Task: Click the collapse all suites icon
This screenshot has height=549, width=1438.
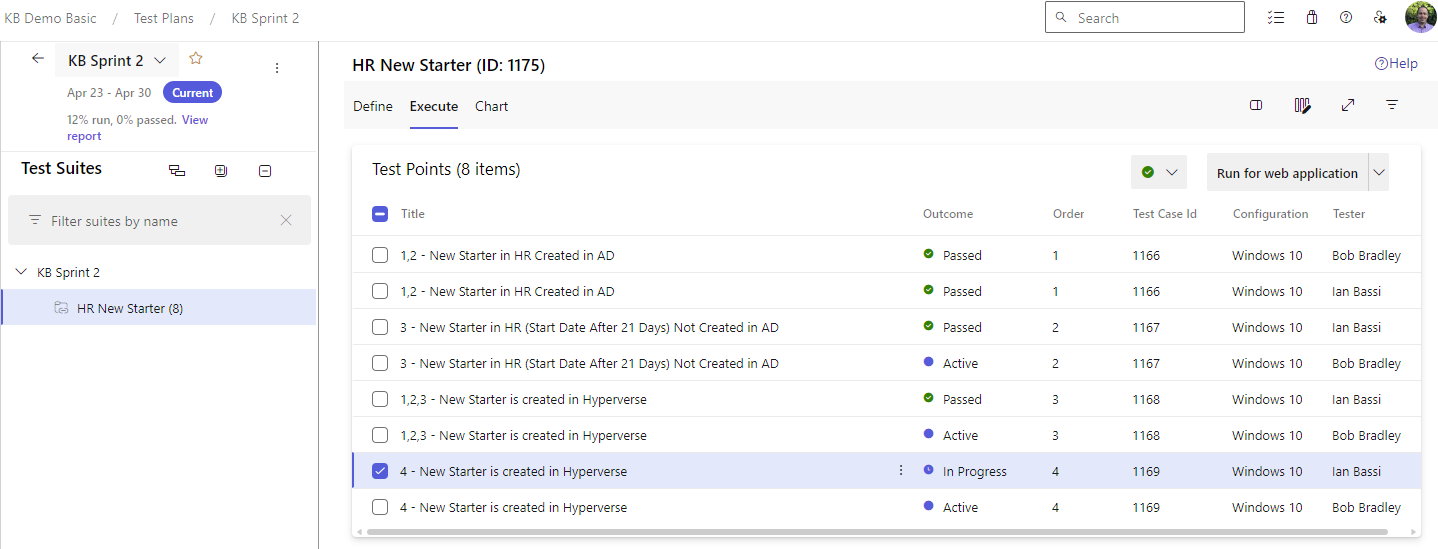Action: (x=265, y=171)
